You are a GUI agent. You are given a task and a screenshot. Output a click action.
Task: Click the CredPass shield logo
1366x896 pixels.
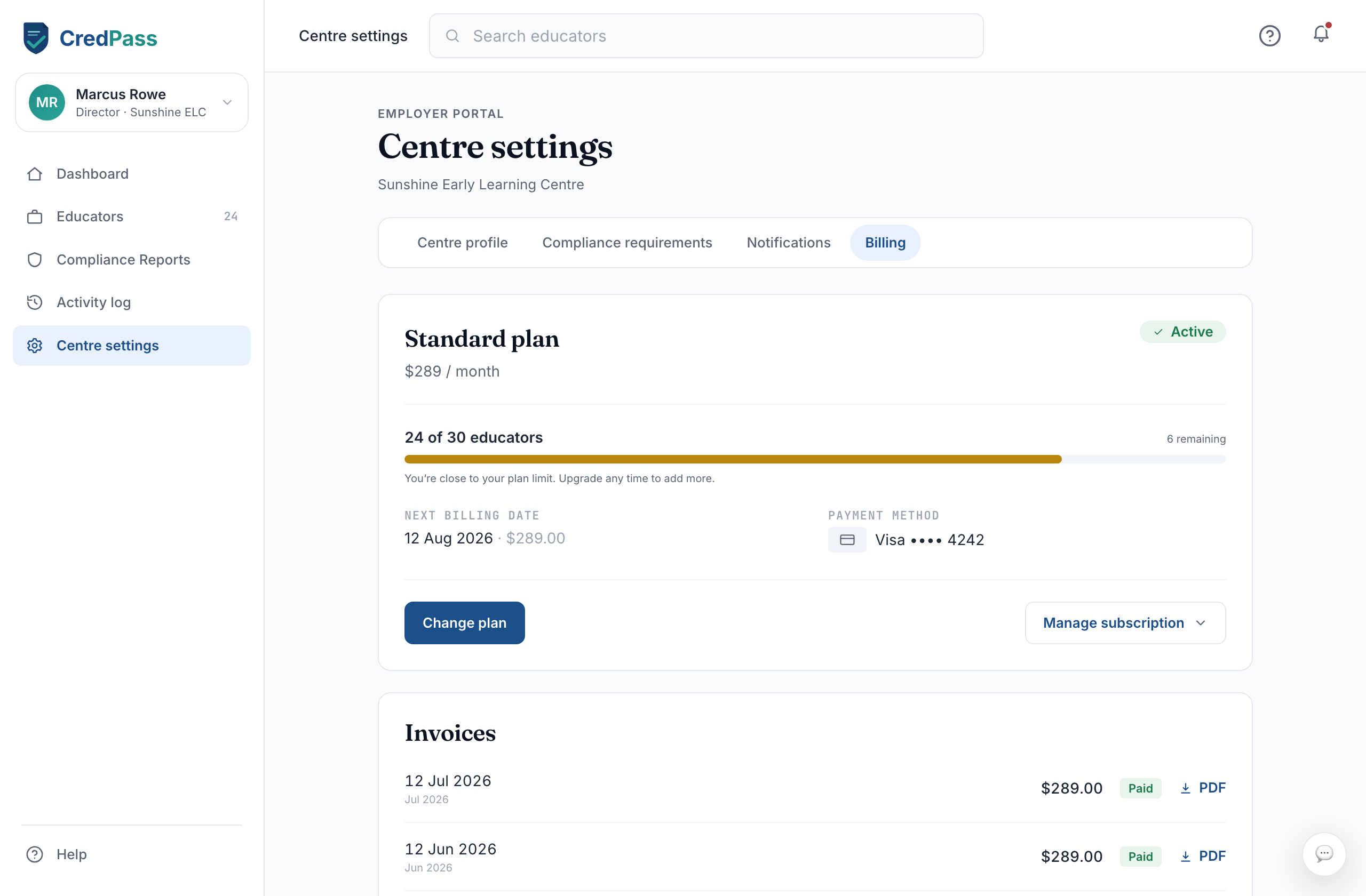pyautogui.click(x=36, y=38)
